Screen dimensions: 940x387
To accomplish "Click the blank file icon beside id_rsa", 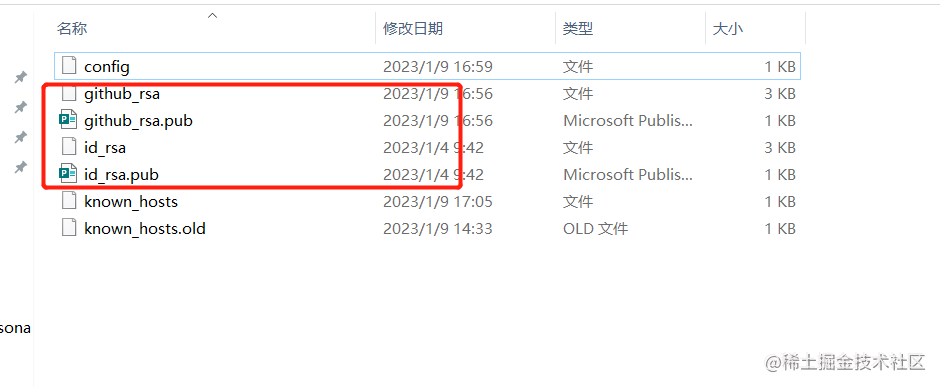I will click(x=70, y=147).
